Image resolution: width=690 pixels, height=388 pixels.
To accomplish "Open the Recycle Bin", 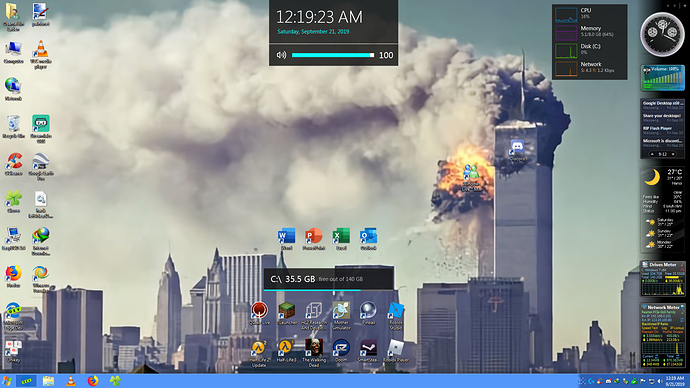I will pos(13,127).
